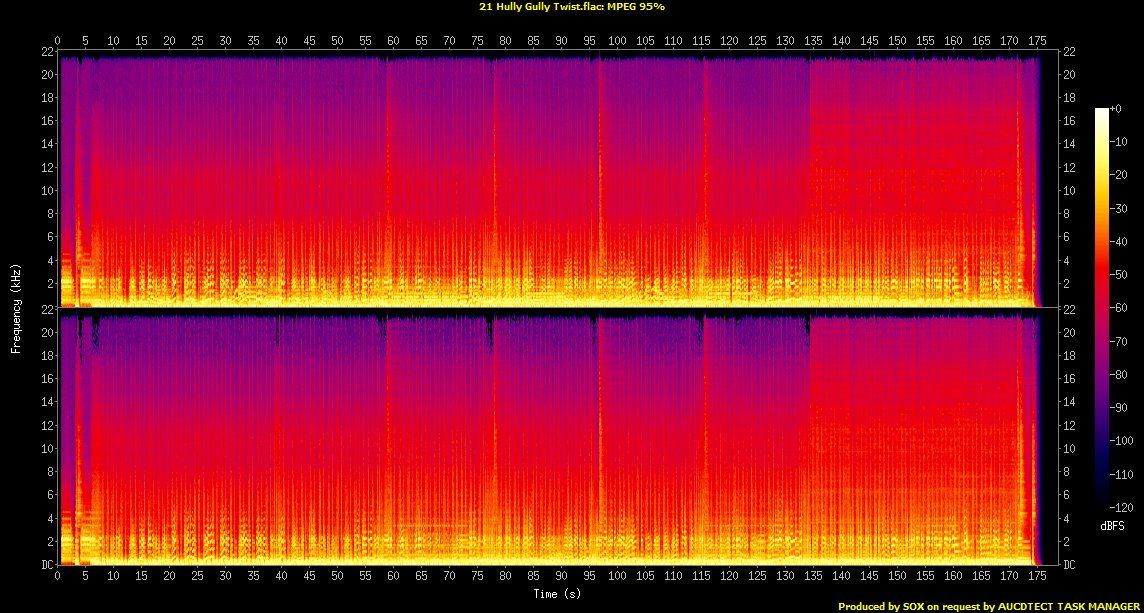The width and height of the screenshot is (1144, 613).
Task: Click the 100 tick on the top time axis
Action: (x=617, y=42)
